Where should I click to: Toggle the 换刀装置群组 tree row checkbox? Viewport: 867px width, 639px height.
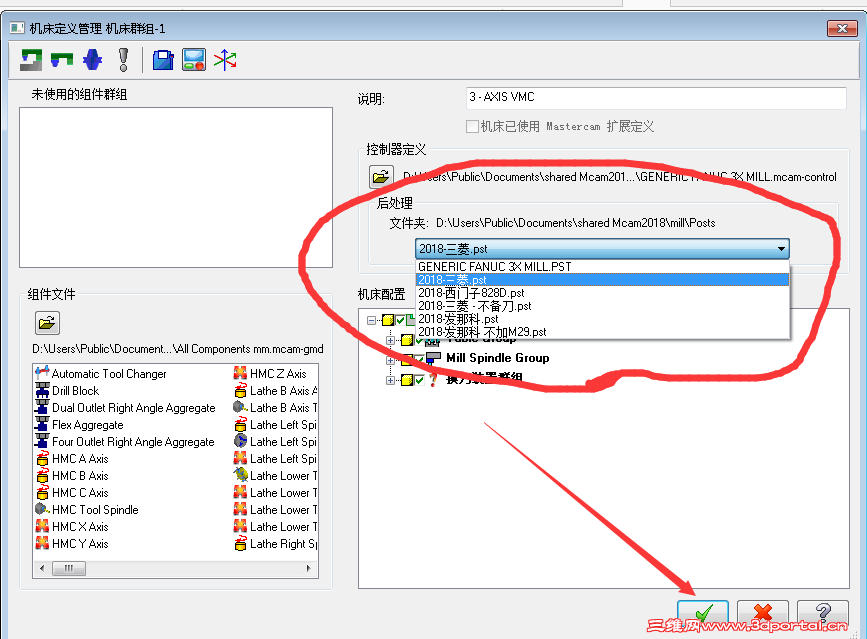420,380
